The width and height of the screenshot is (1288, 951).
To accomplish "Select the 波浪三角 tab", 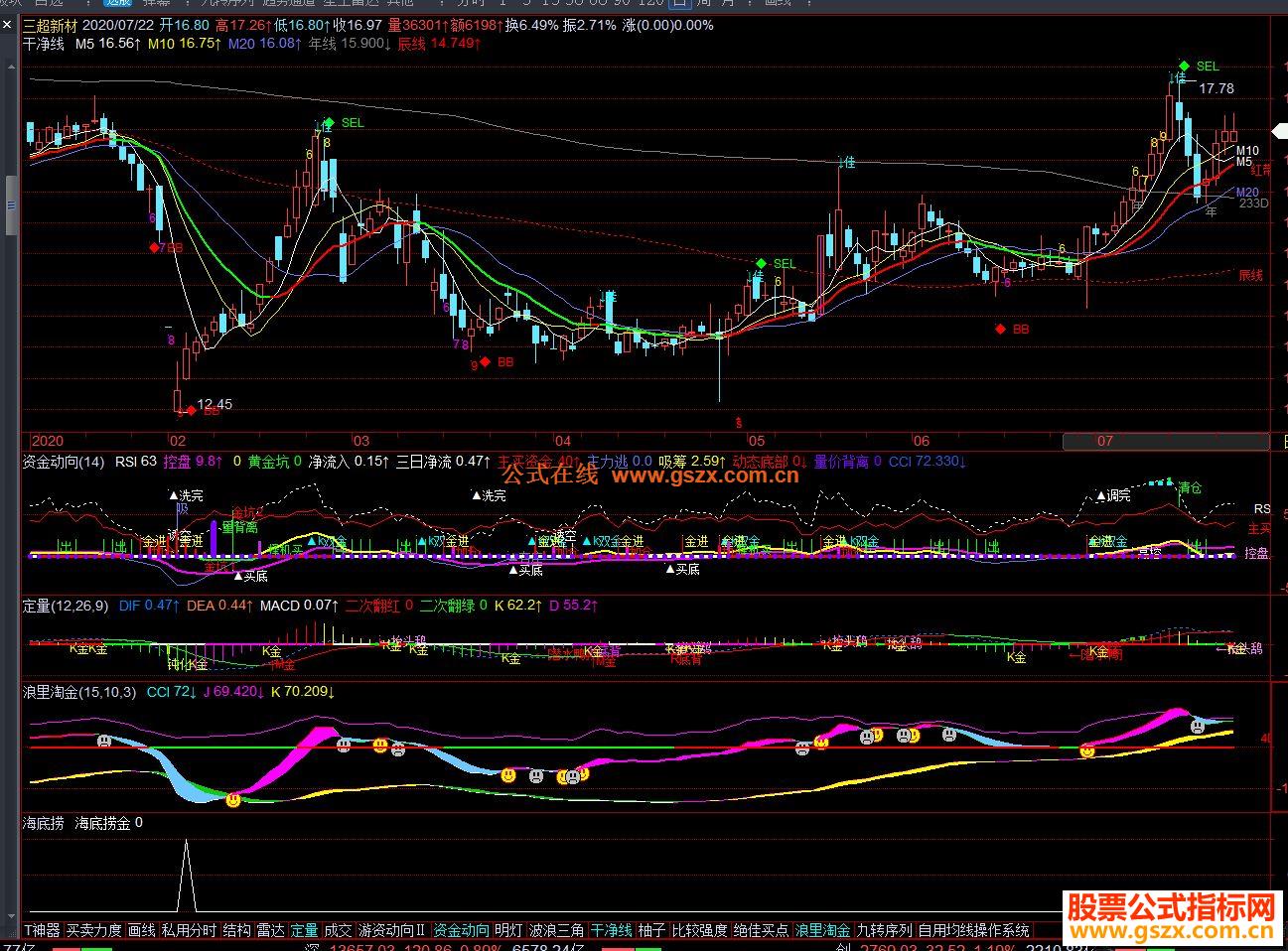I will (556, 930).
